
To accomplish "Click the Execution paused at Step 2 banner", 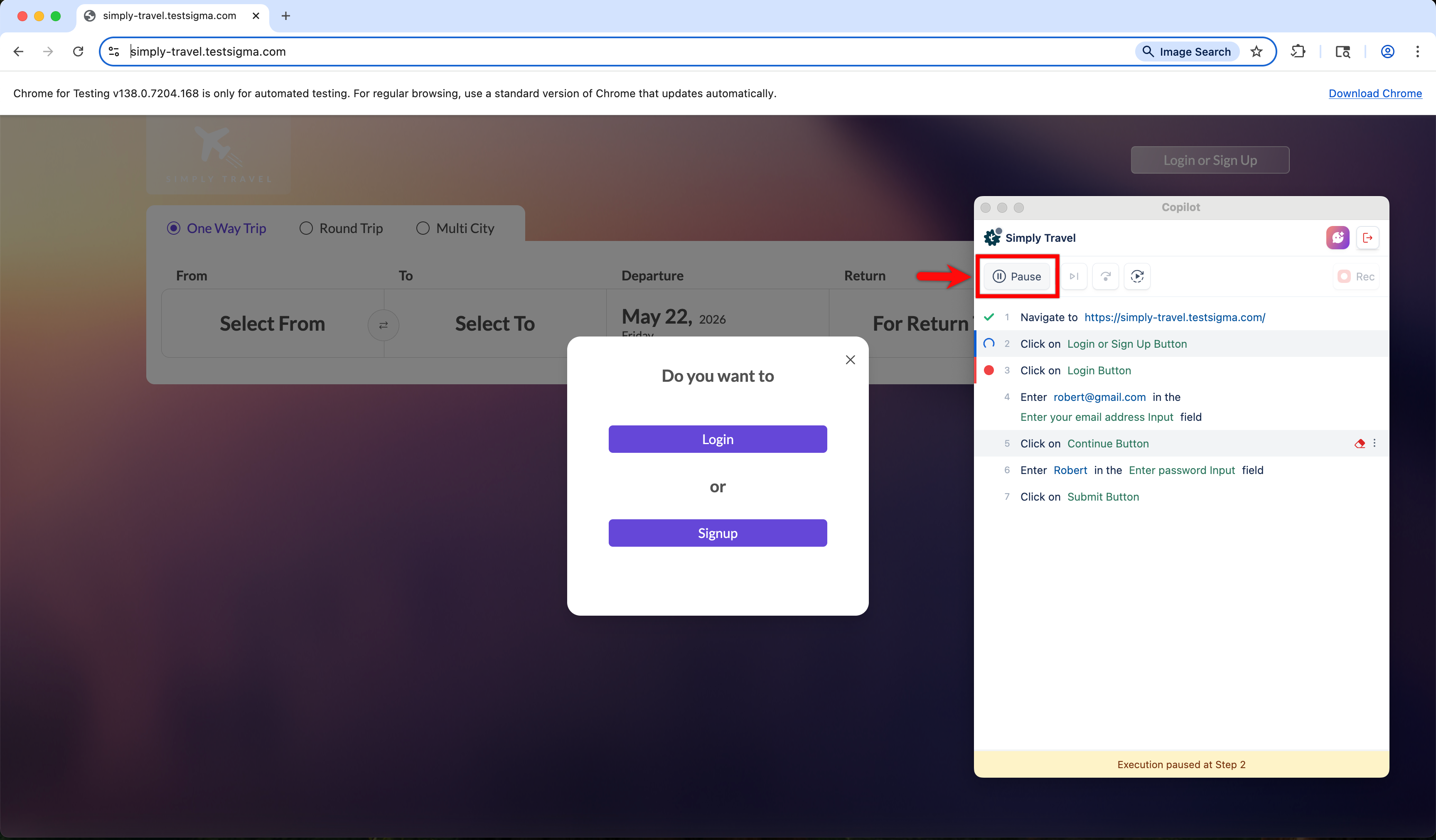I will [x=1181, y=765].
